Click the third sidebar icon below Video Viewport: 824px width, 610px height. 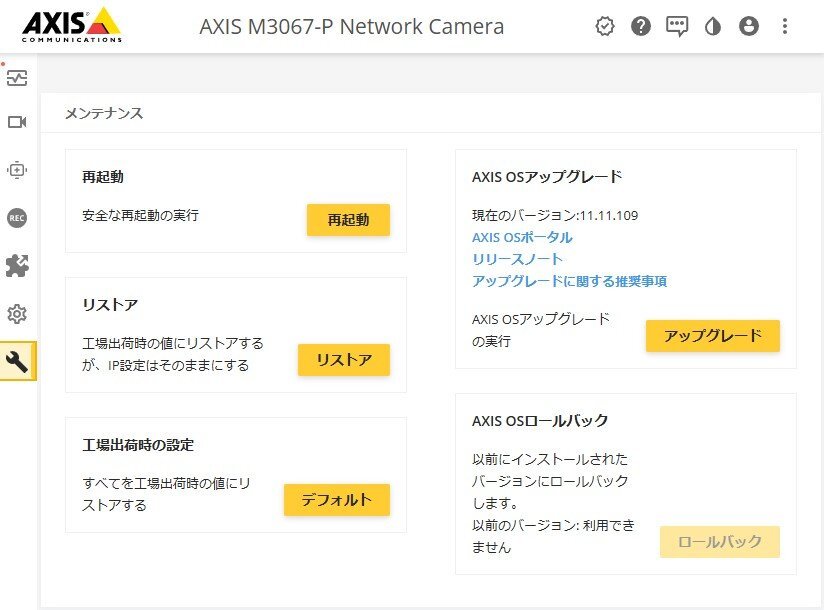click(x=17, y=170)
